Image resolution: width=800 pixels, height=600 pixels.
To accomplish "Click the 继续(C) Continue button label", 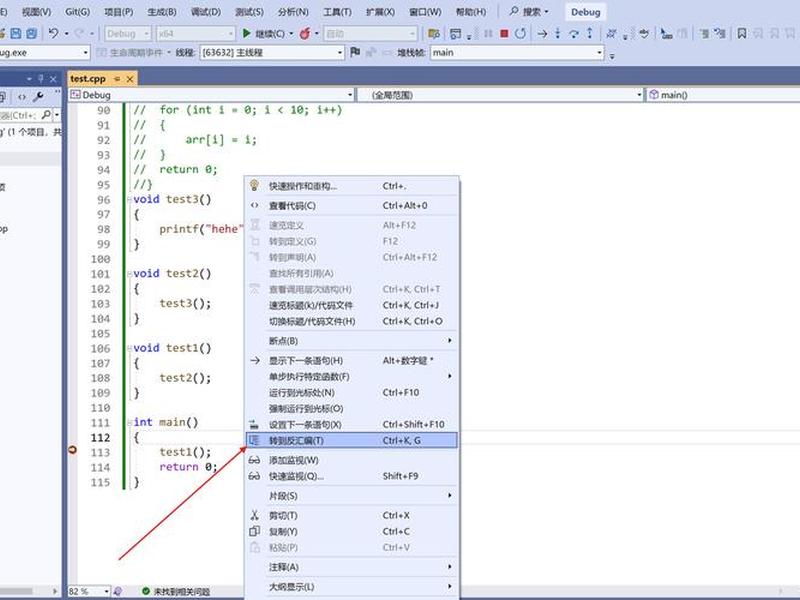I will tap(270, 34).
